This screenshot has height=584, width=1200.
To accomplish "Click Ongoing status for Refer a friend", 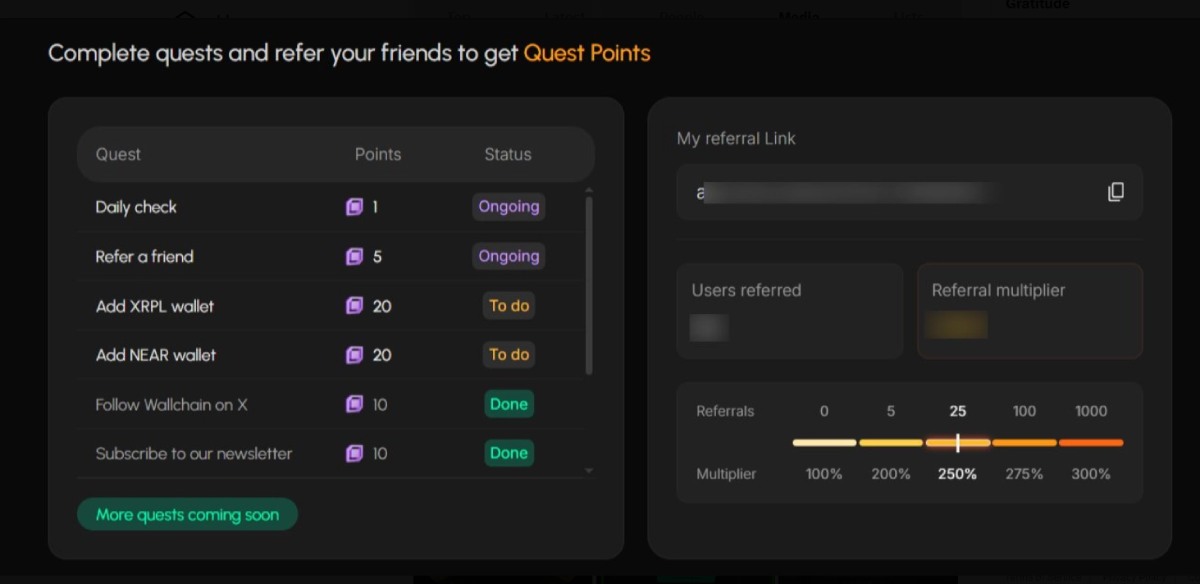I will coord(509,256).
